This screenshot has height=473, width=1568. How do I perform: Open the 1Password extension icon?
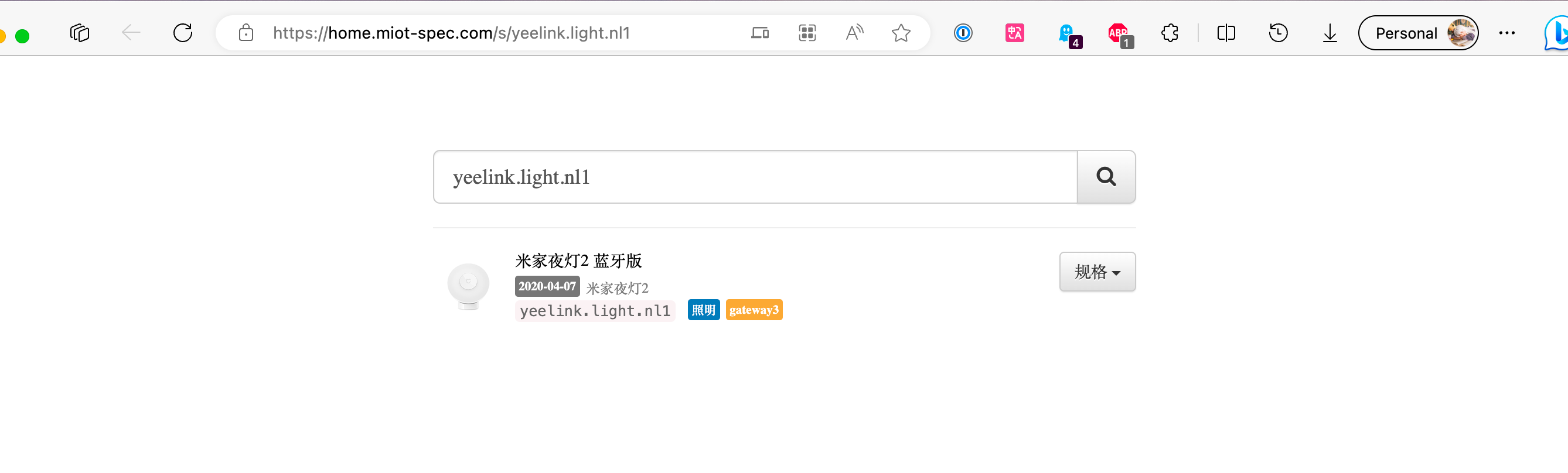(962, 33)
